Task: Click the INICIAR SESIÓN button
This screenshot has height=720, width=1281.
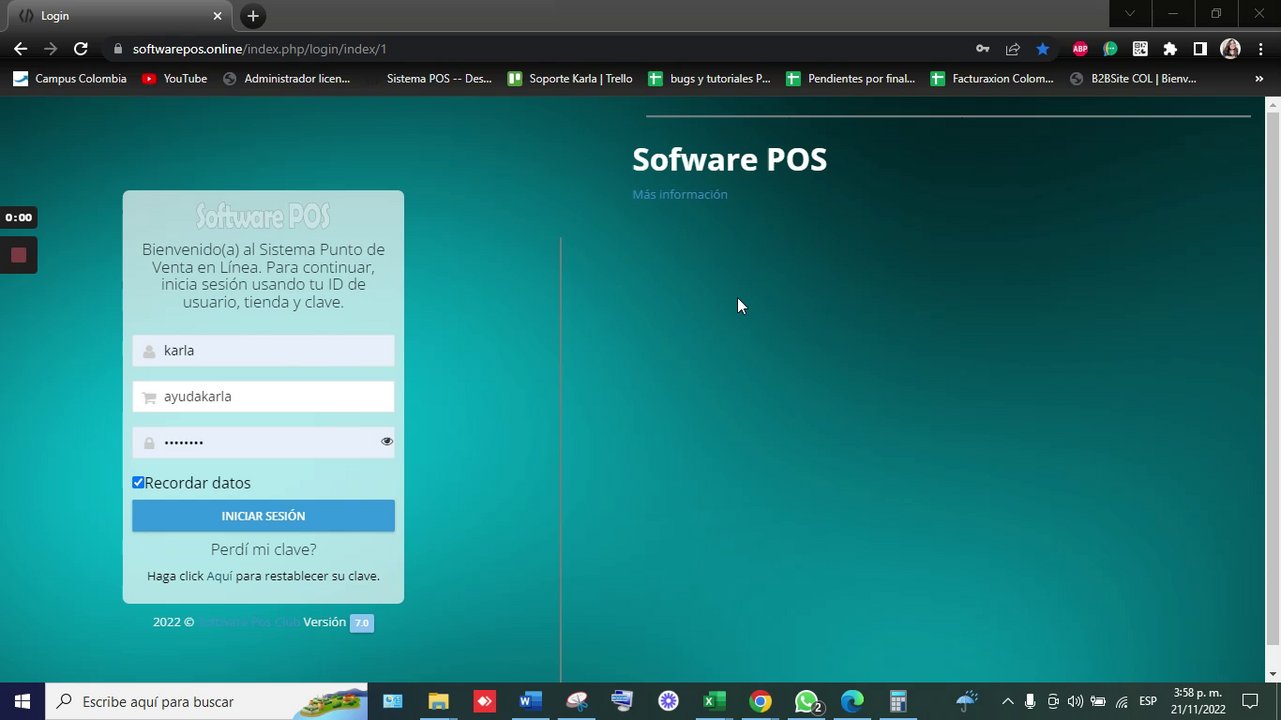Action: (263, 516)
